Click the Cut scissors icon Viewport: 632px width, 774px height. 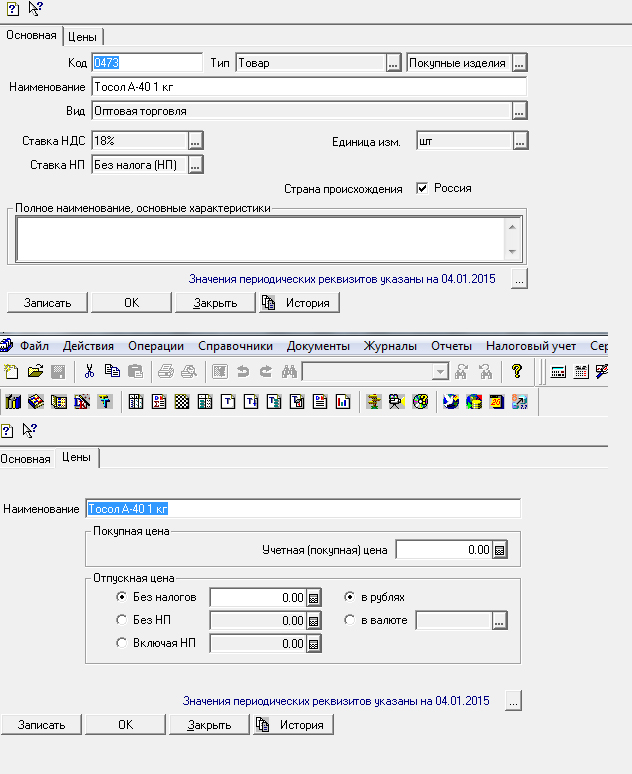[89, 372]
